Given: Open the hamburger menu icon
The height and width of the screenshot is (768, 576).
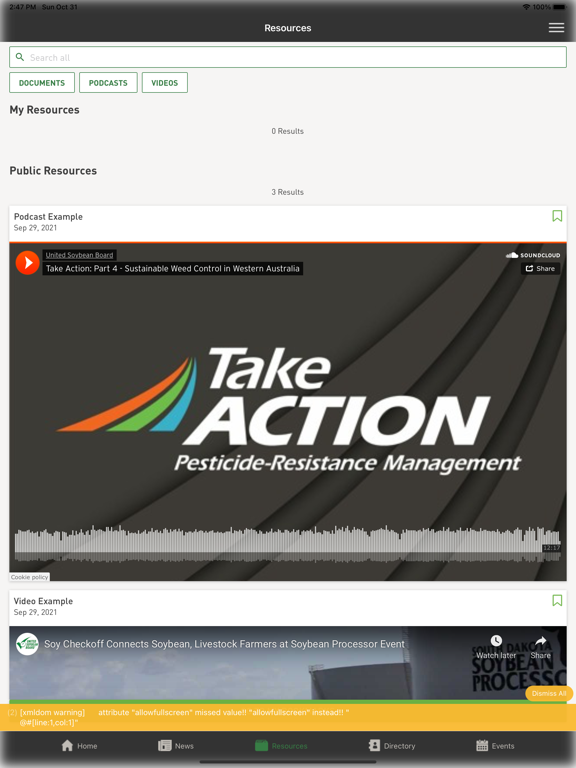Looking at the screenshot, I should click(x=556, y=28).
